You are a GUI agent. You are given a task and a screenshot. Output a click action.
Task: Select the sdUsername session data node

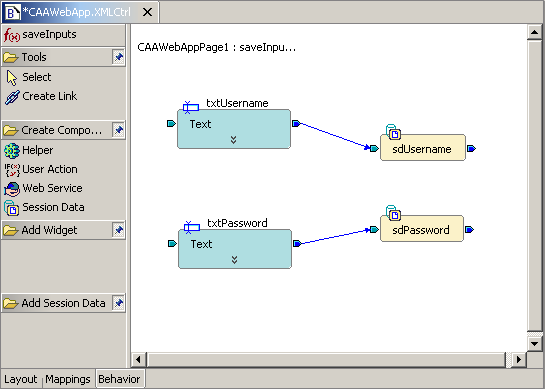(423, 148)
